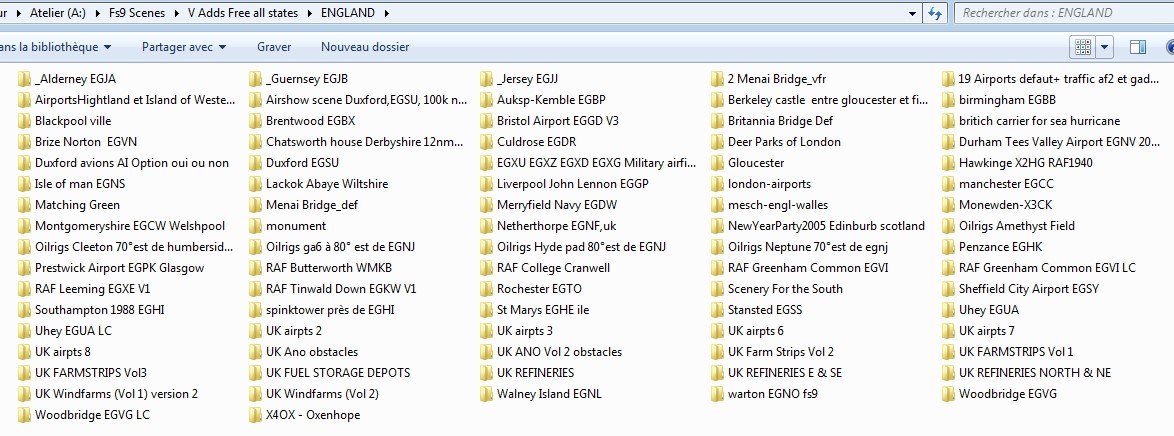Screen dimensions: 1174x436
Task: Select the 'Culdrose EGDR' folder icon
Action: point(487,142)
